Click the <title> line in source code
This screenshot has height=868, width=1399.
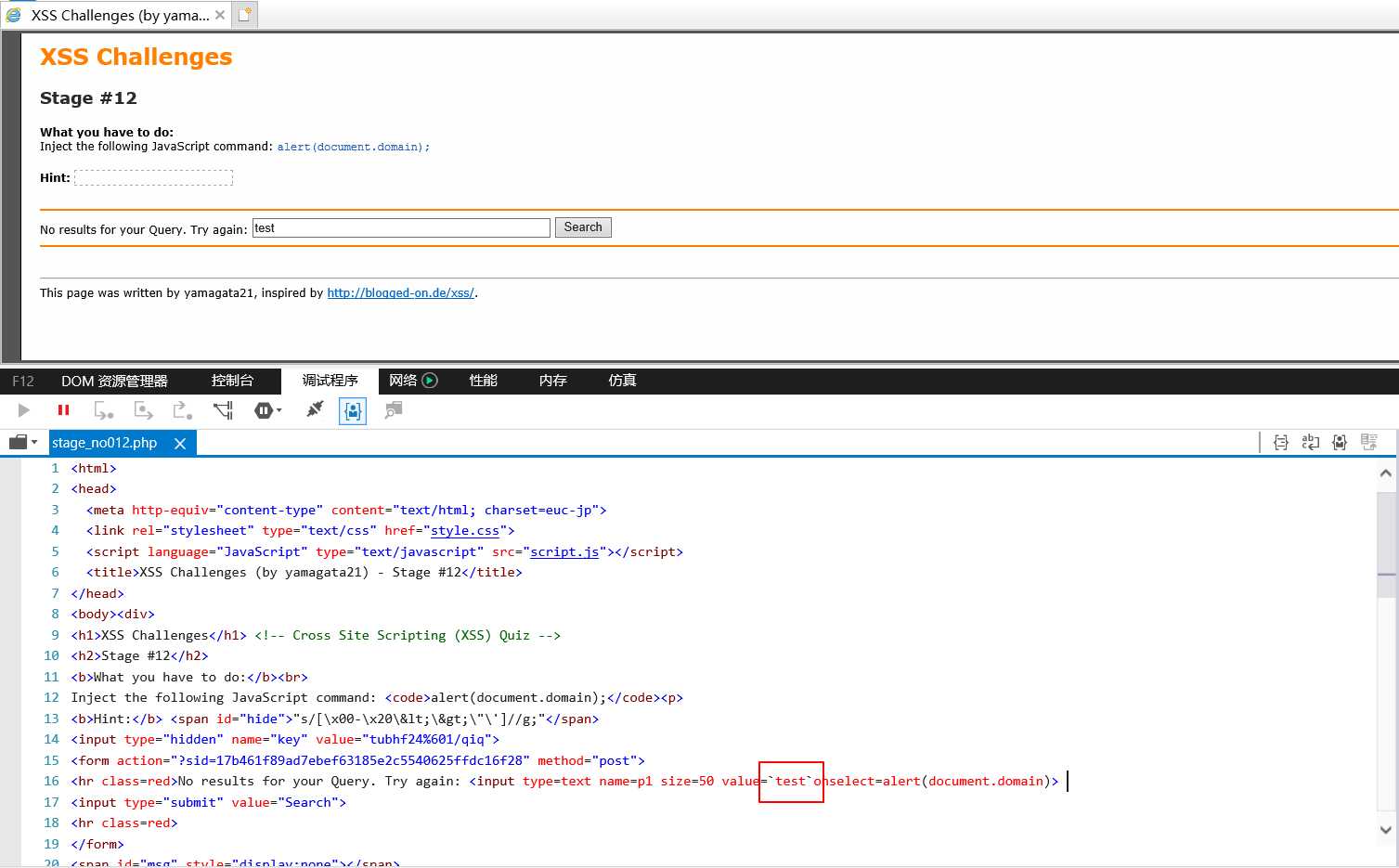tap(304, 573)
